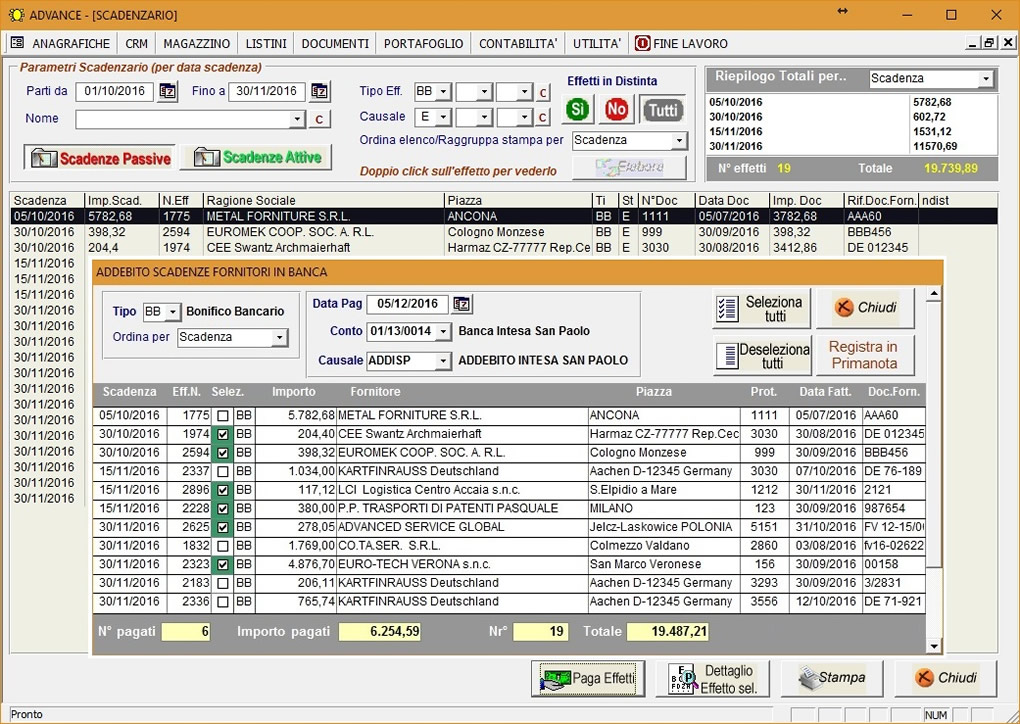The height and width of the screenshot is (724, 1020).
Task: Click the Scadenze Attive button
Action: 256,157
